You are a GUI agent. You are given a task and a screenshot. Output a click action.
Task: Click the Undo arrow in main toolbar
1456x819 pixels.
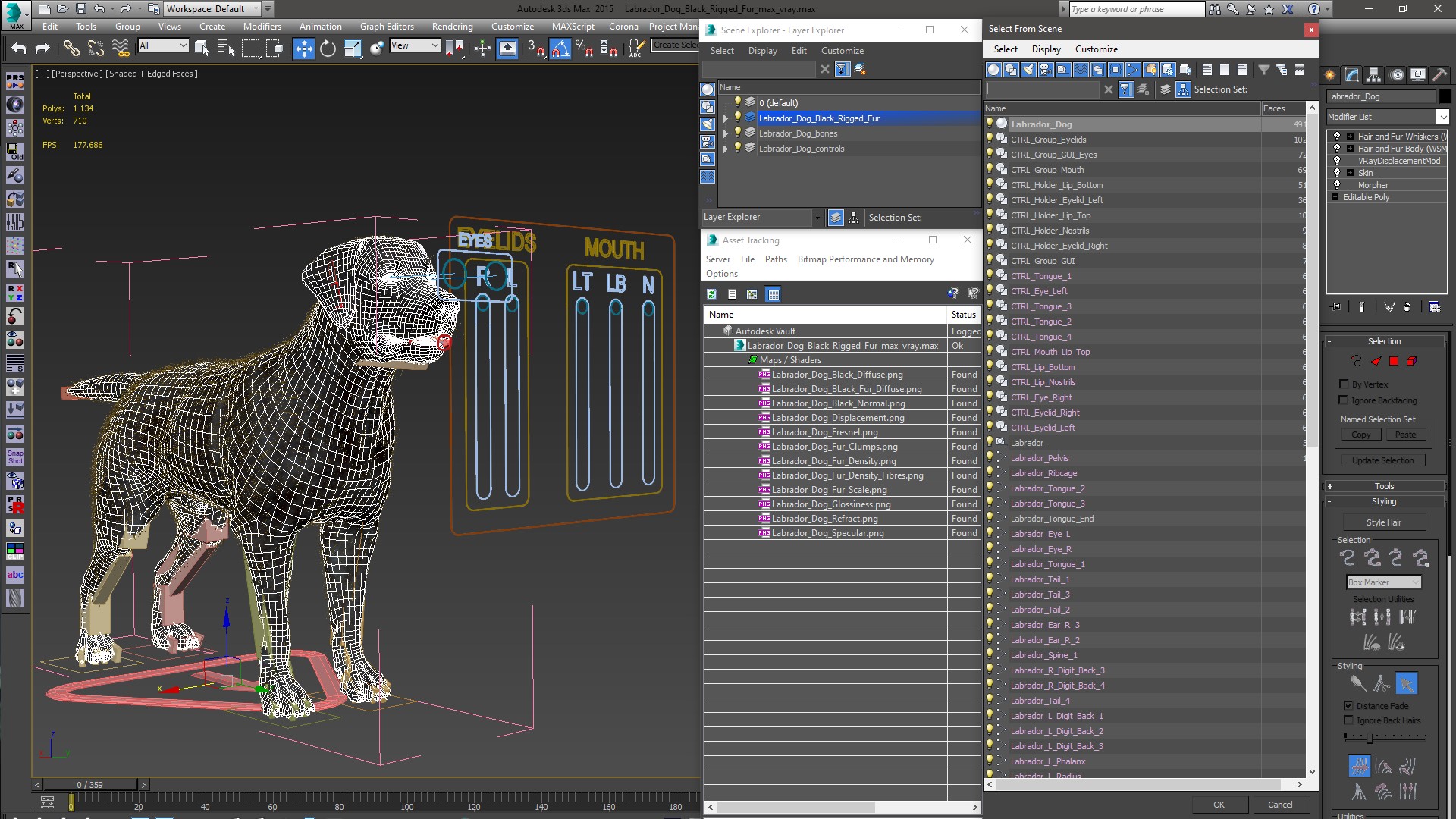point(19,49)
